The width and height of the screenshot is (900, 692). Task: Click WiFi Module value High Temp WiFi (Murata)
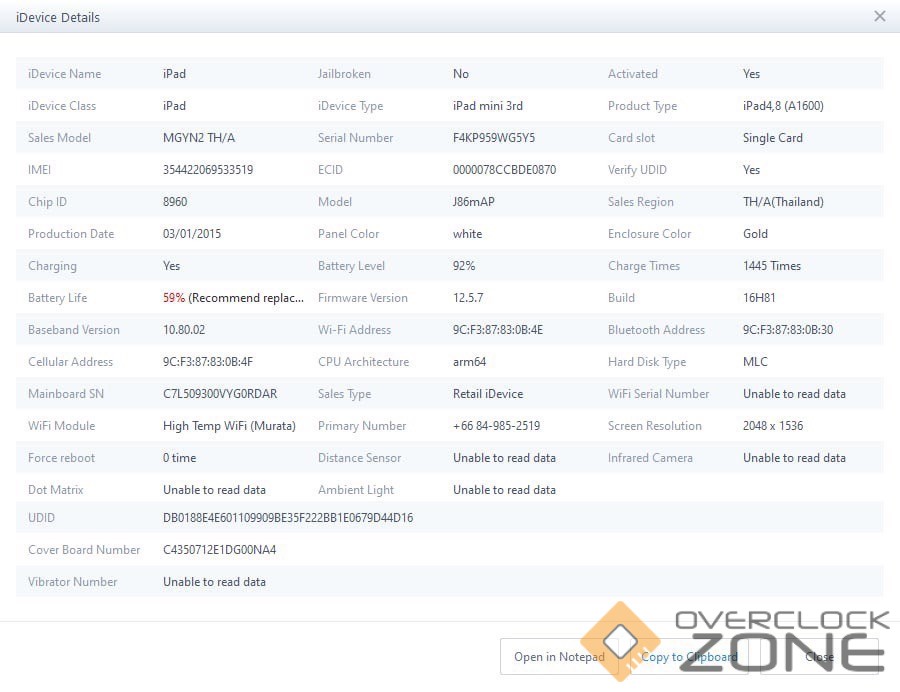tap(229, 426)
